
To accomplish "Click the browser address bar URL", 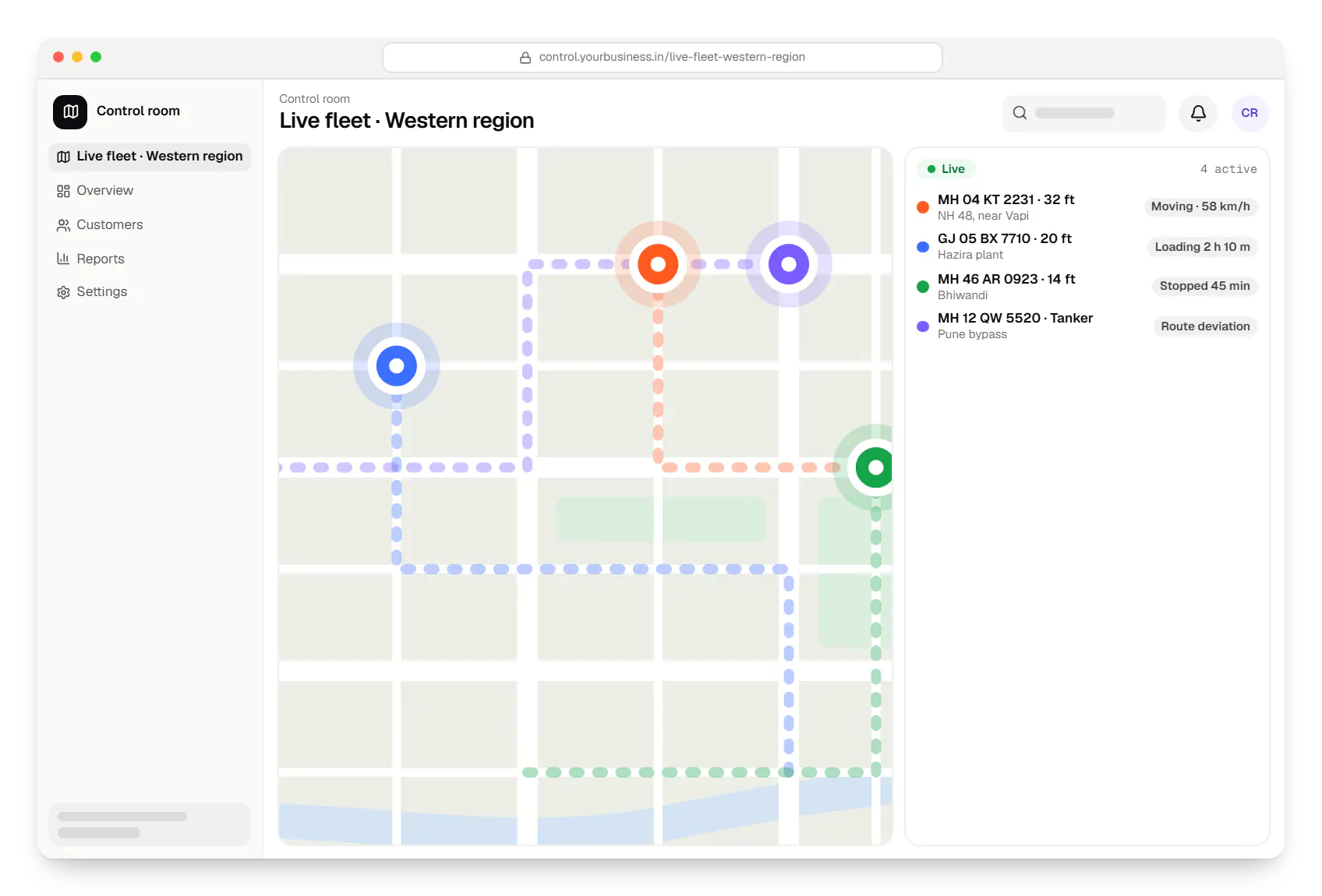I will (x=663, y=58).
